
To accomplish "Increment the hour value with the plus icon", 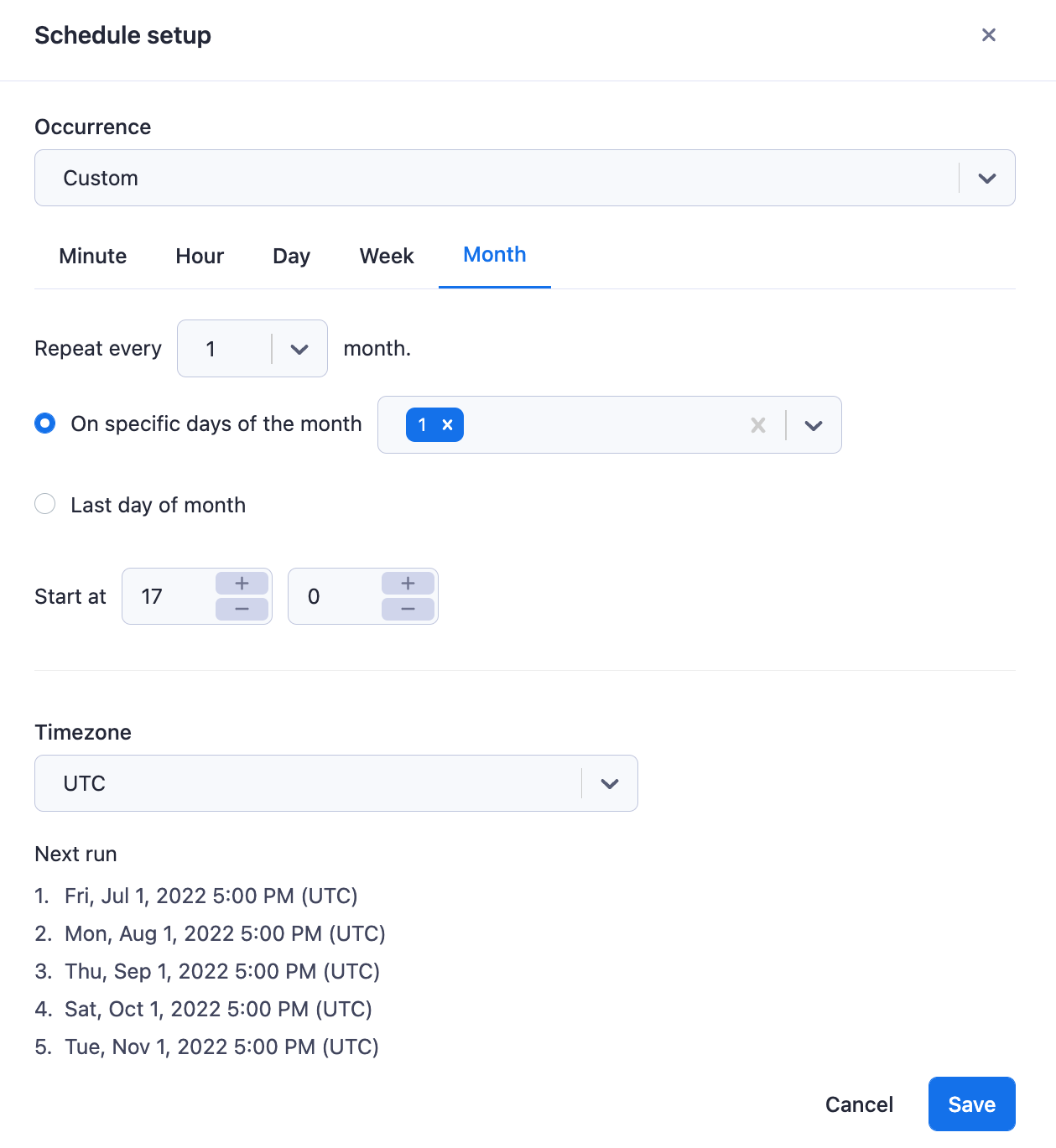I will [241, 583].
